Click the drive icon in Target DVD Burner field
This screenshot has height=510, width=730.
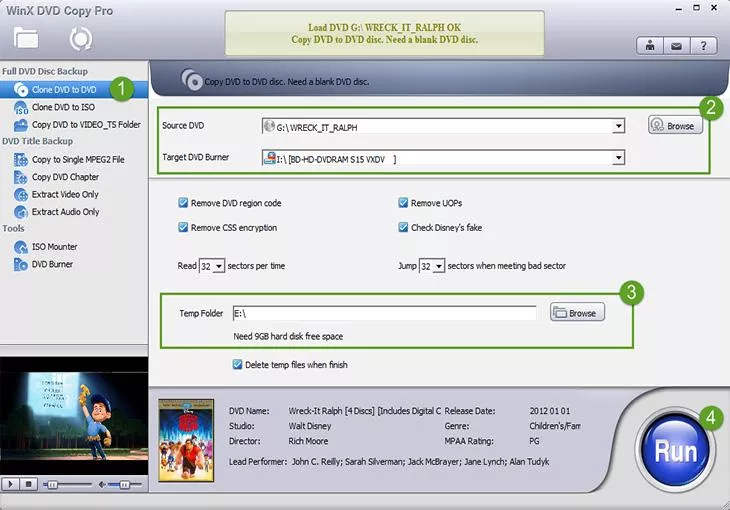(269, 158)
